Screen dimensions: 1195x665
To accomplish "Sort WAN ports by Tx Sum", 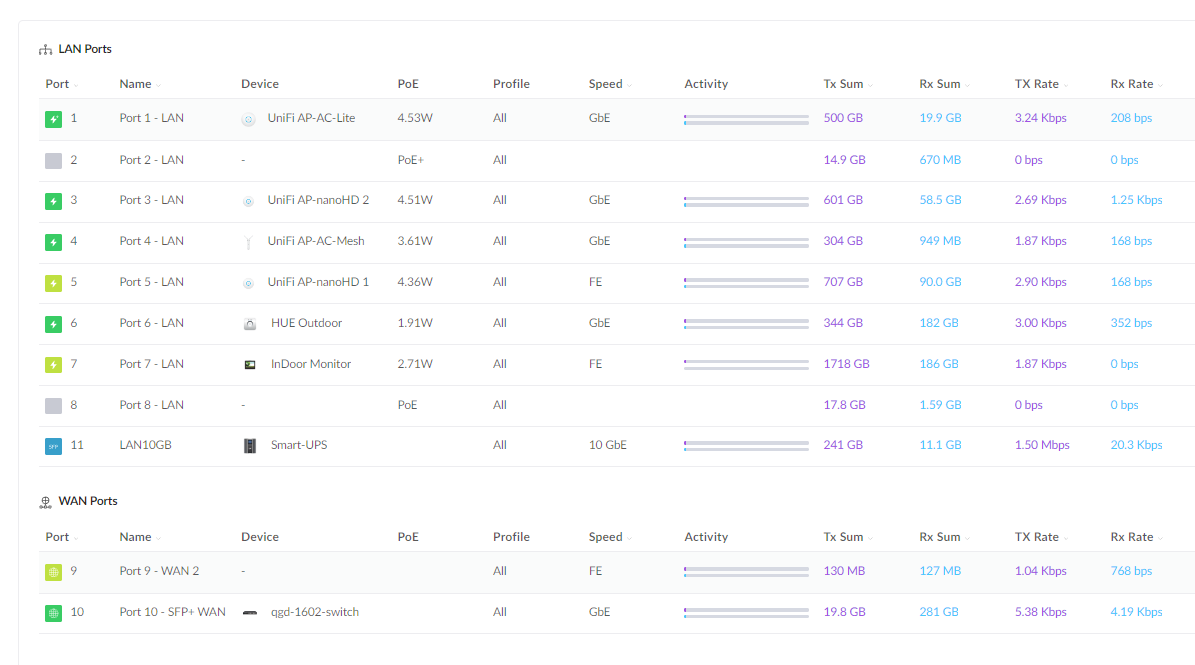I will [x=848, y=537].
